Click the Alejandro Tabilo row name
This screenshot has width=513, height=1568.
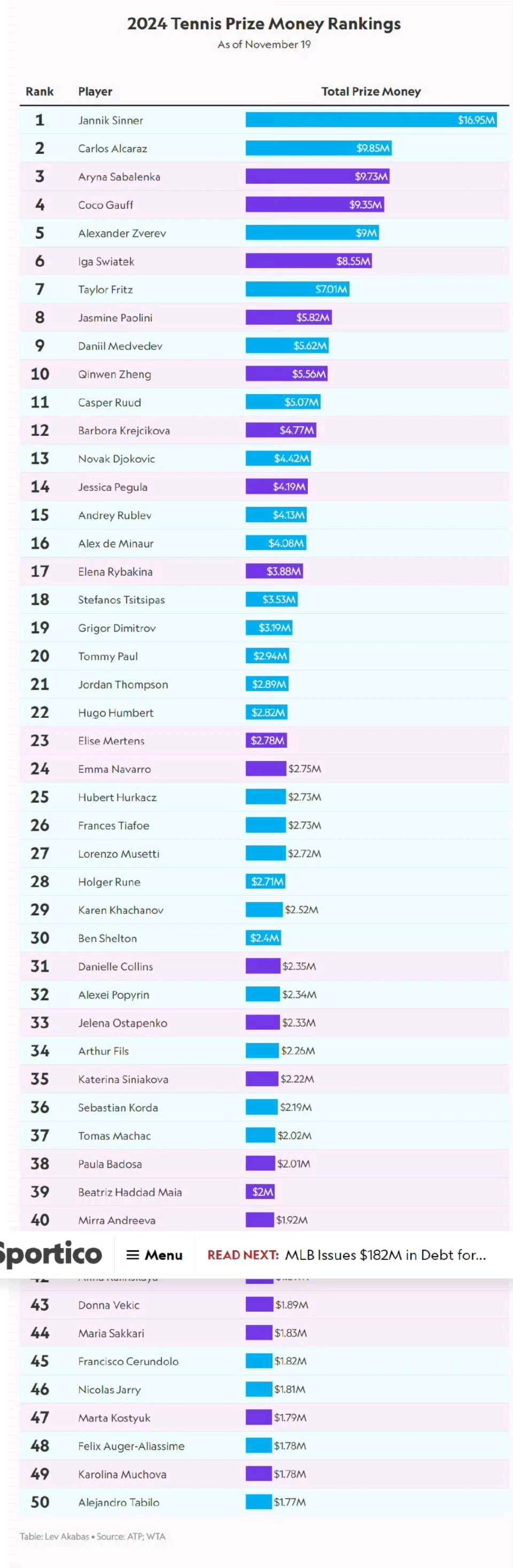click(x=119, y=1502)
